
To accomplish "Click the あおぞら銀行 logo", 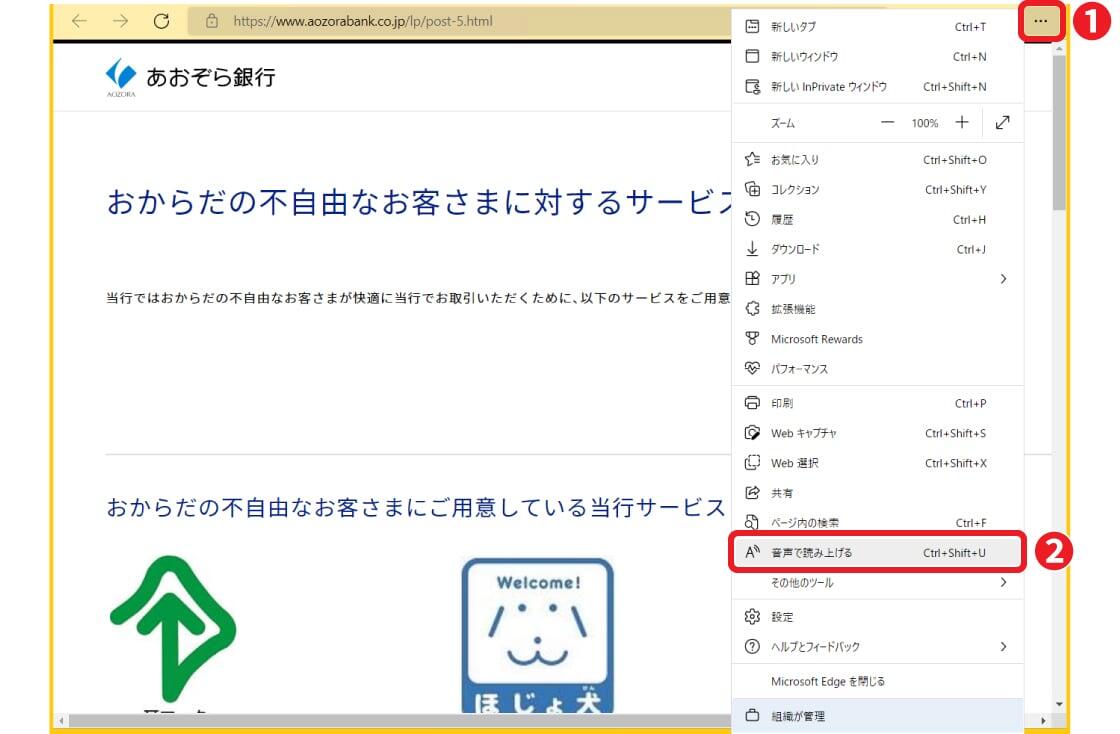I will coord(190,77).
